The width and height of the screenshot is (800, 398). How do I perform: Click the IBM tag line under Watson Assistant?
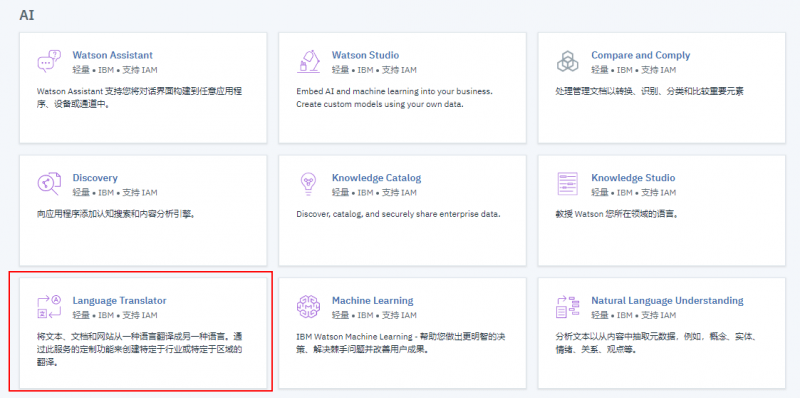tap(115, 70)
